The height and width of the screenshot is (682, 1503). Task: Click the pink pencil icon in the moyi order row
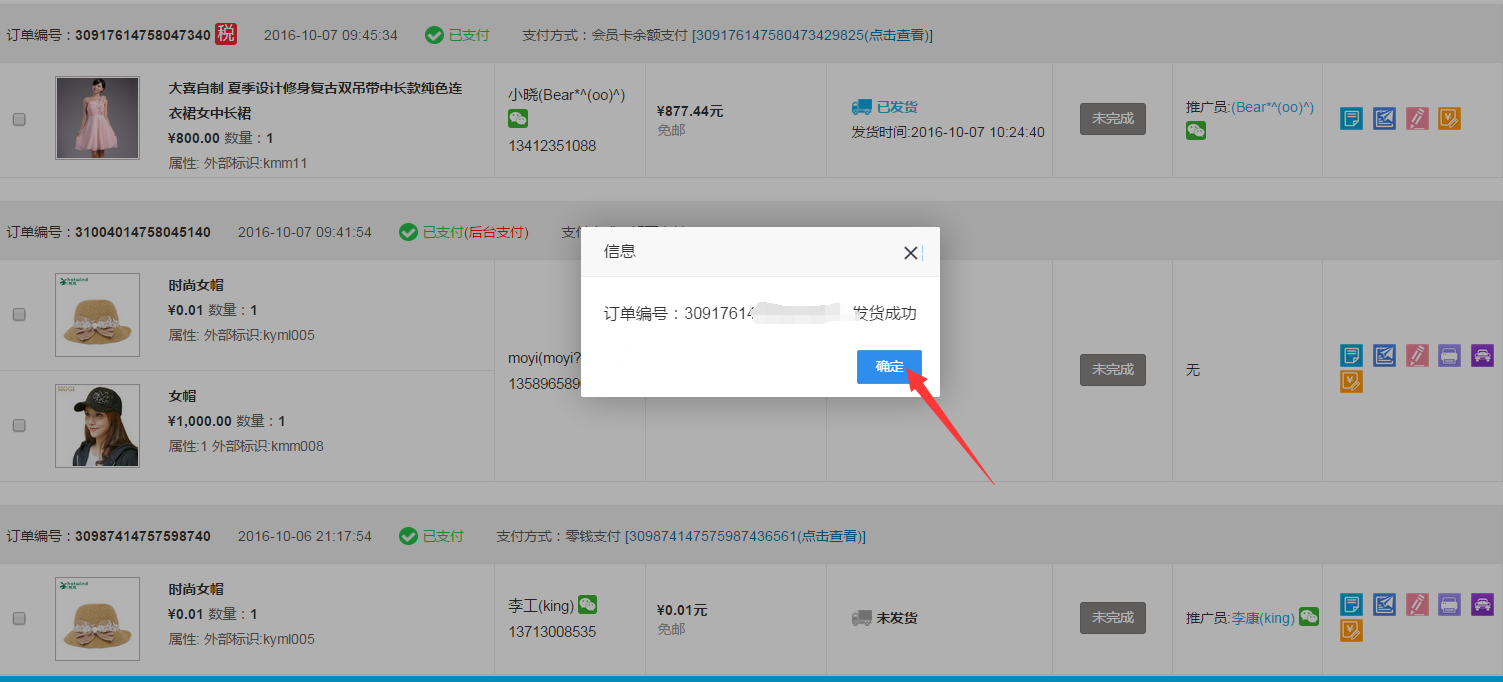pos(1416,355)
